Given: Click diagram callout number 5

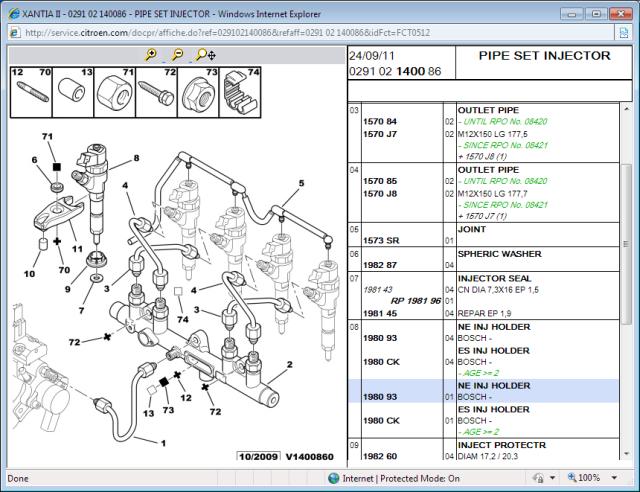Looking at the screenshot, I should tap(301, 183).
